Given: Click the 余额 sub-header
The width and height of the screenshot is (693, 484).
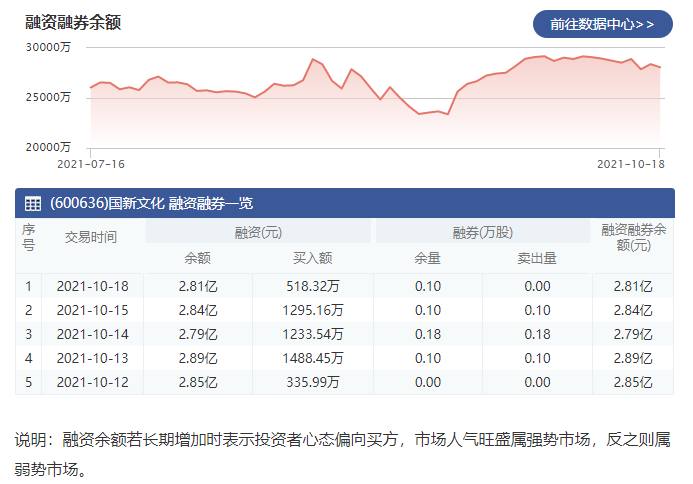Looking at the screenshot, I should [198, 258].
